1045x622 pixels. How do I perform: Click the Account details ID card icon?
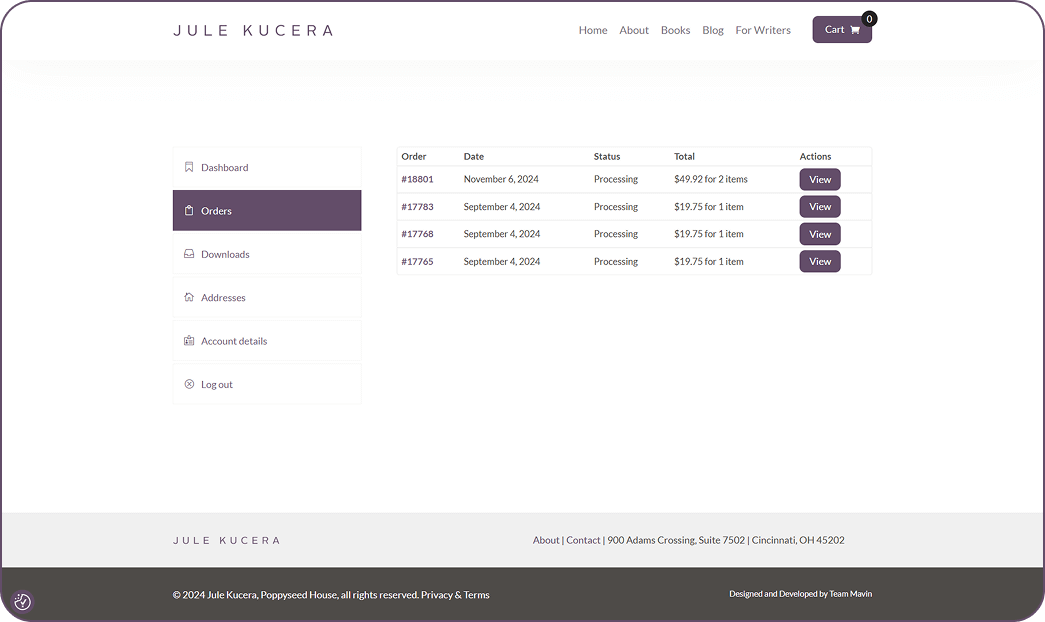pyautogui.click(x=189, y=341)
